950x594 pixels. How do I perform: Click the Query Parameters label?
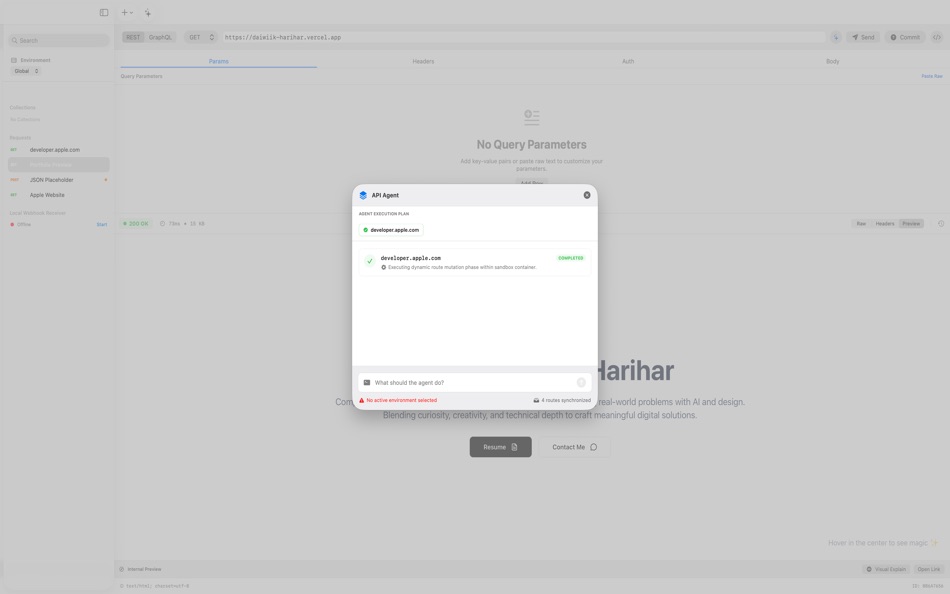tap(141, 76)
